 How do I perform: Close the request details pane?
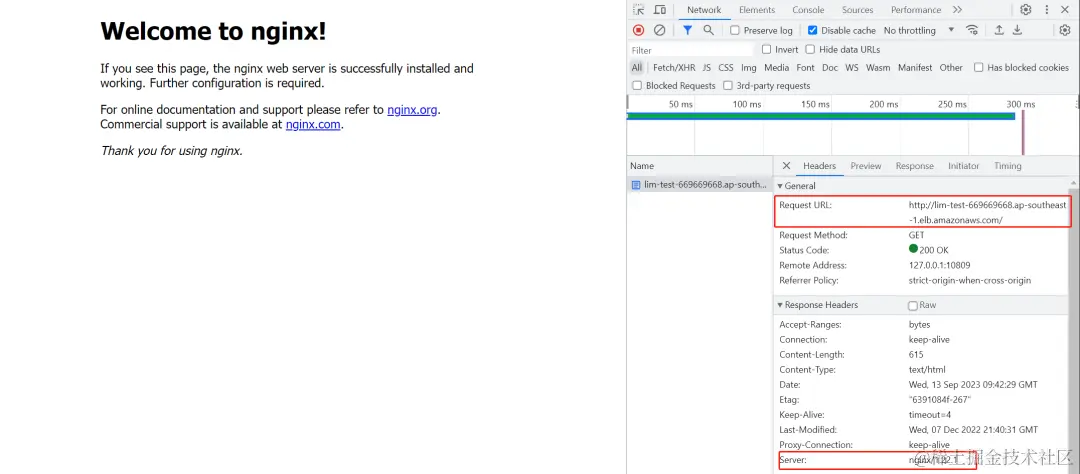(x=787, y=166)
